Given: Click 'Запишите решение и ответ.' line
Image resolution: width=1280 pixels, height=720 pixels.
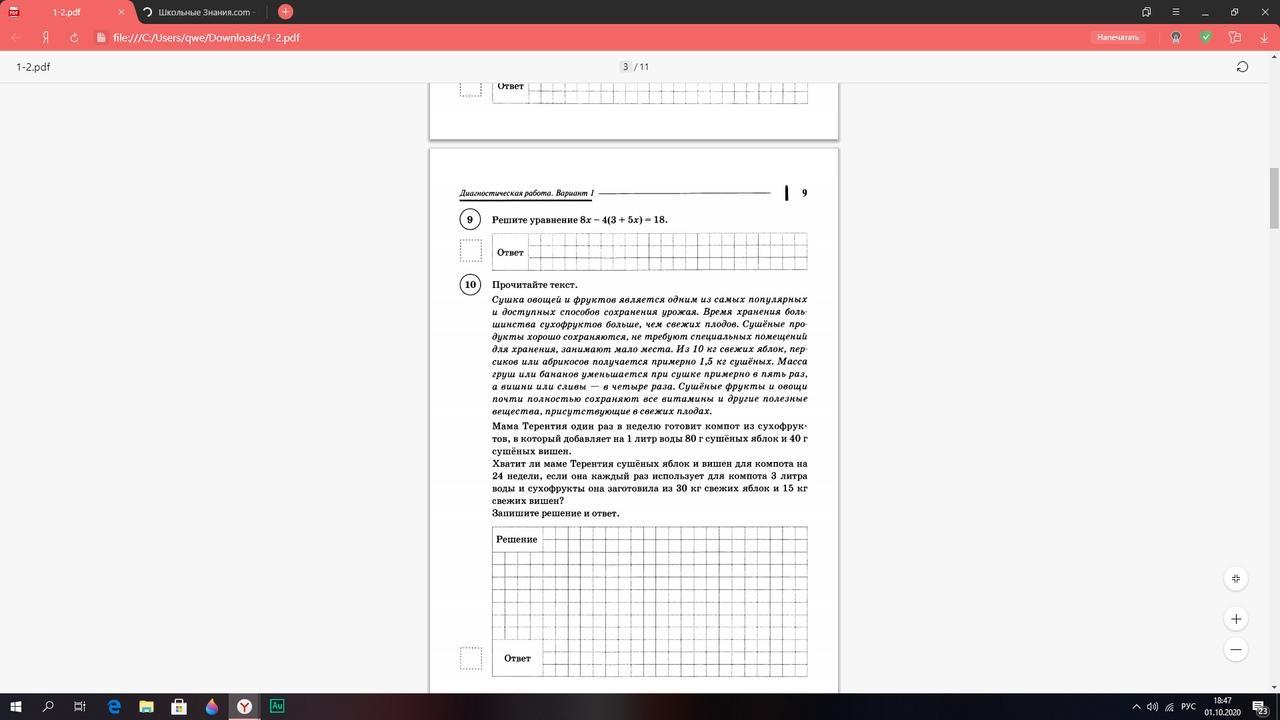Looking at the screenshot, I should (x=556, y=513).
